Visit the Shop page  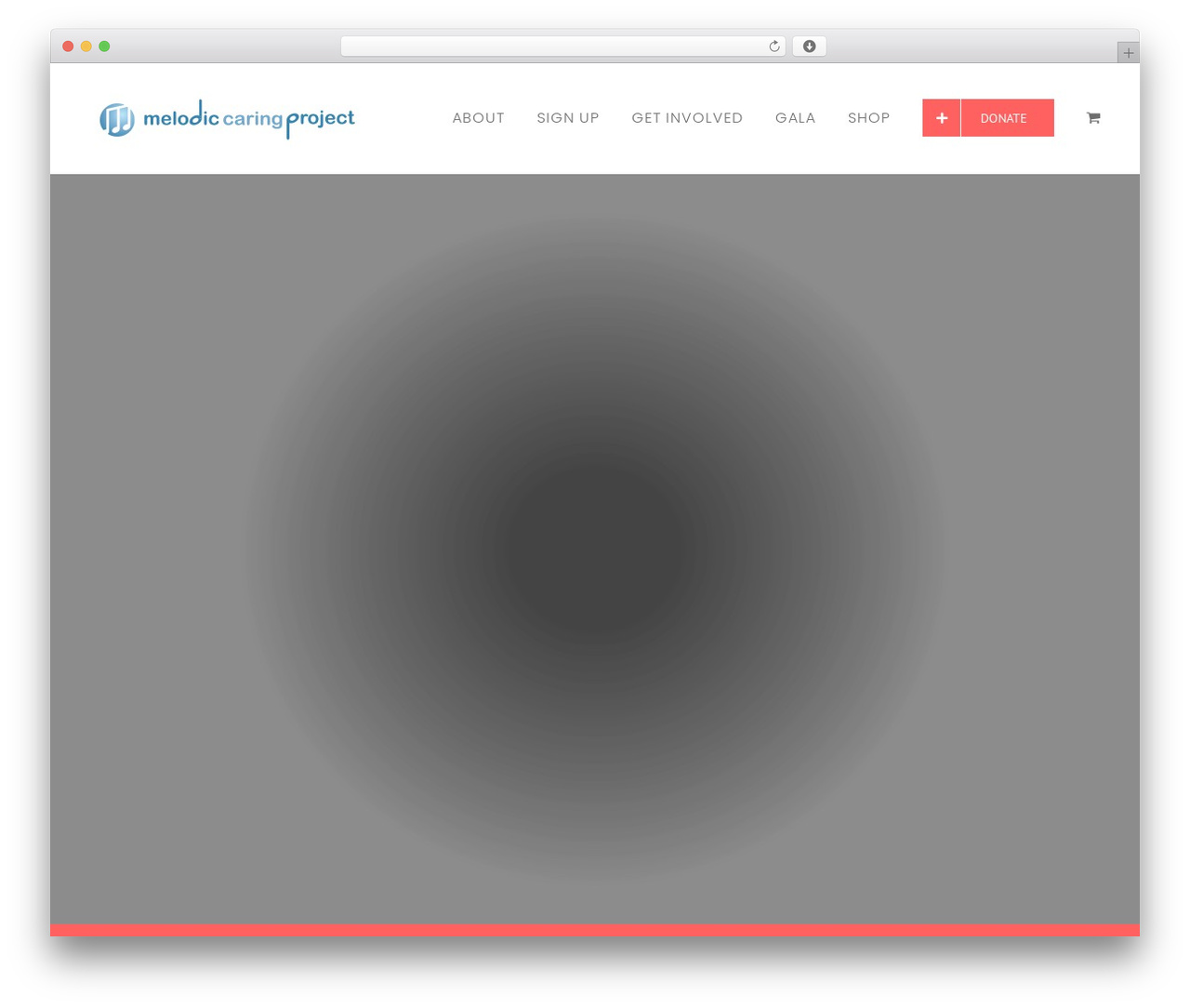point(868,118)
